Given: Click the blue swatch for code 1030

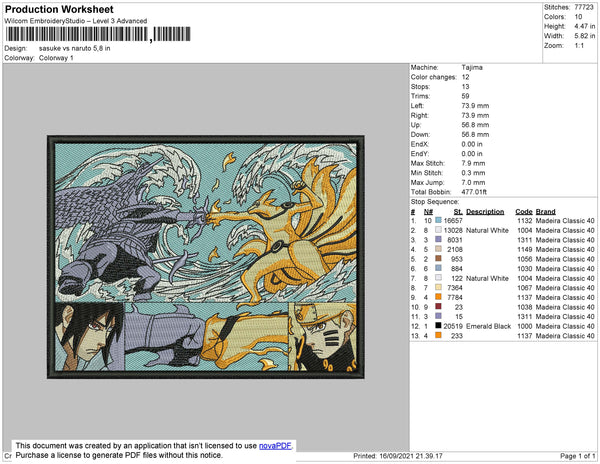Looking at the screenshot, I should (x=438, y=268).
